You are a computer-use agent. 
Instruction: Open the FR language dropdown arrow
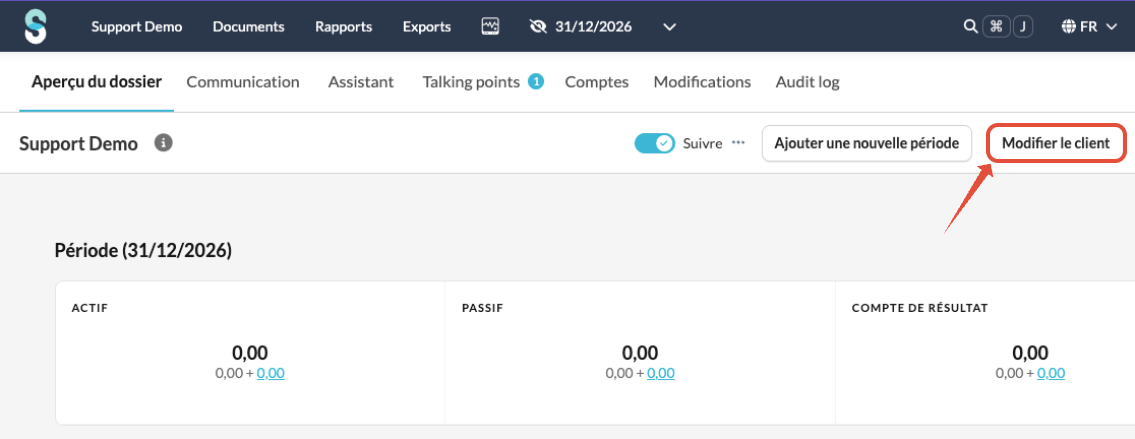click(x=1112, y=27)
